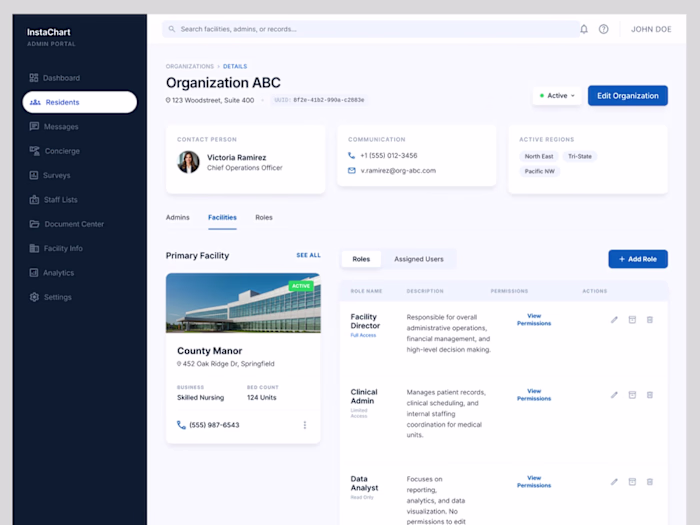Click the North East region tag
The width and height of the screenshot is (700, 525).
539,156
